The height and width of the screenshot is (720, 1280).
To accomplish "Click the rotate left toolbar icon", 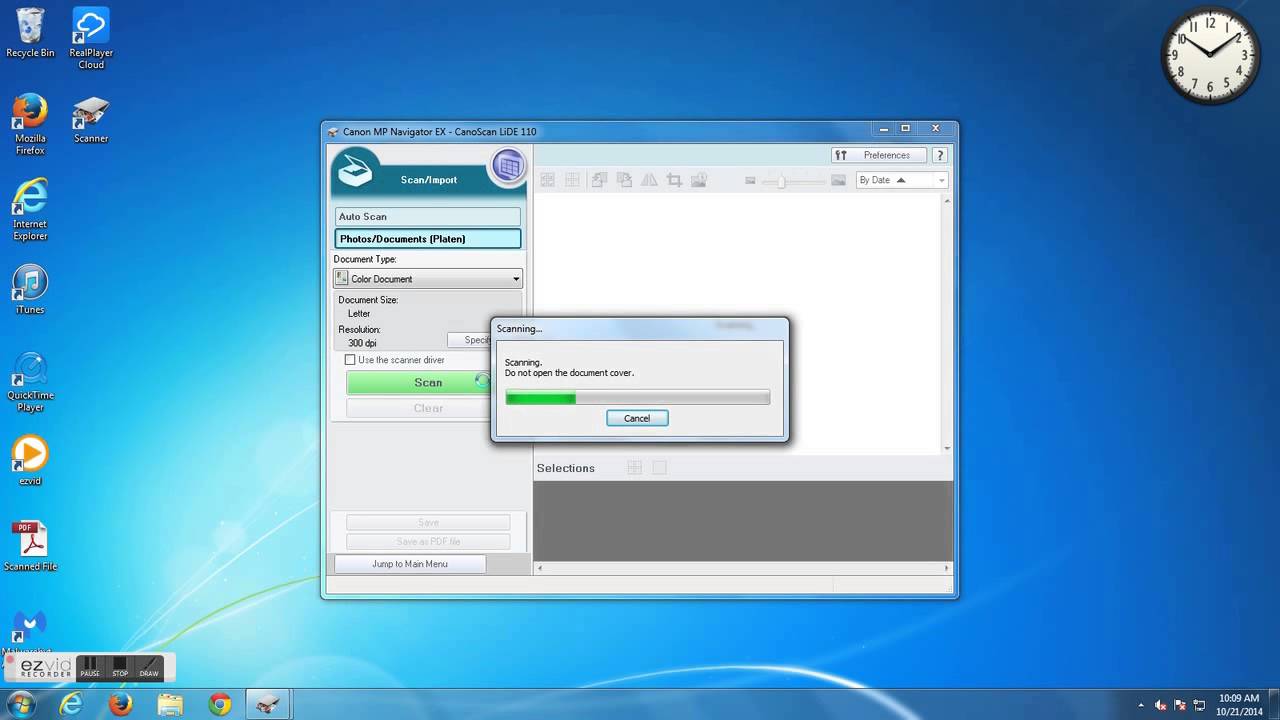I will 599,180.
